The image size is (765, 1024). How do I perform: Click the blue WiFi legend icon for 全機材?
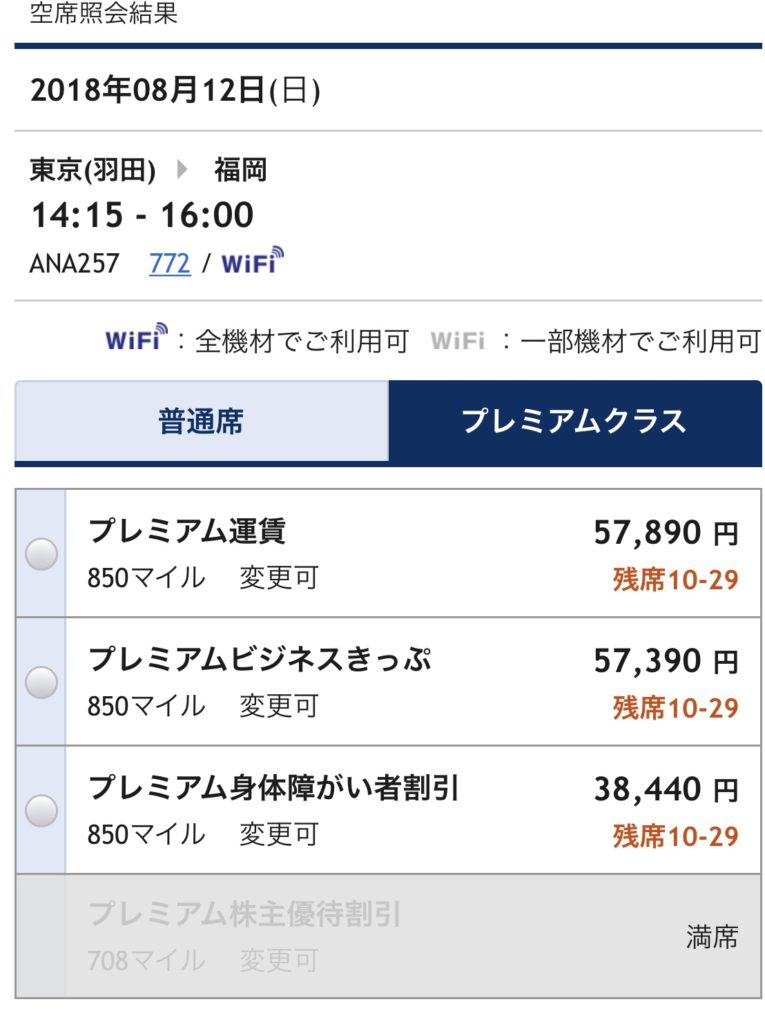(x=136, y=338)
